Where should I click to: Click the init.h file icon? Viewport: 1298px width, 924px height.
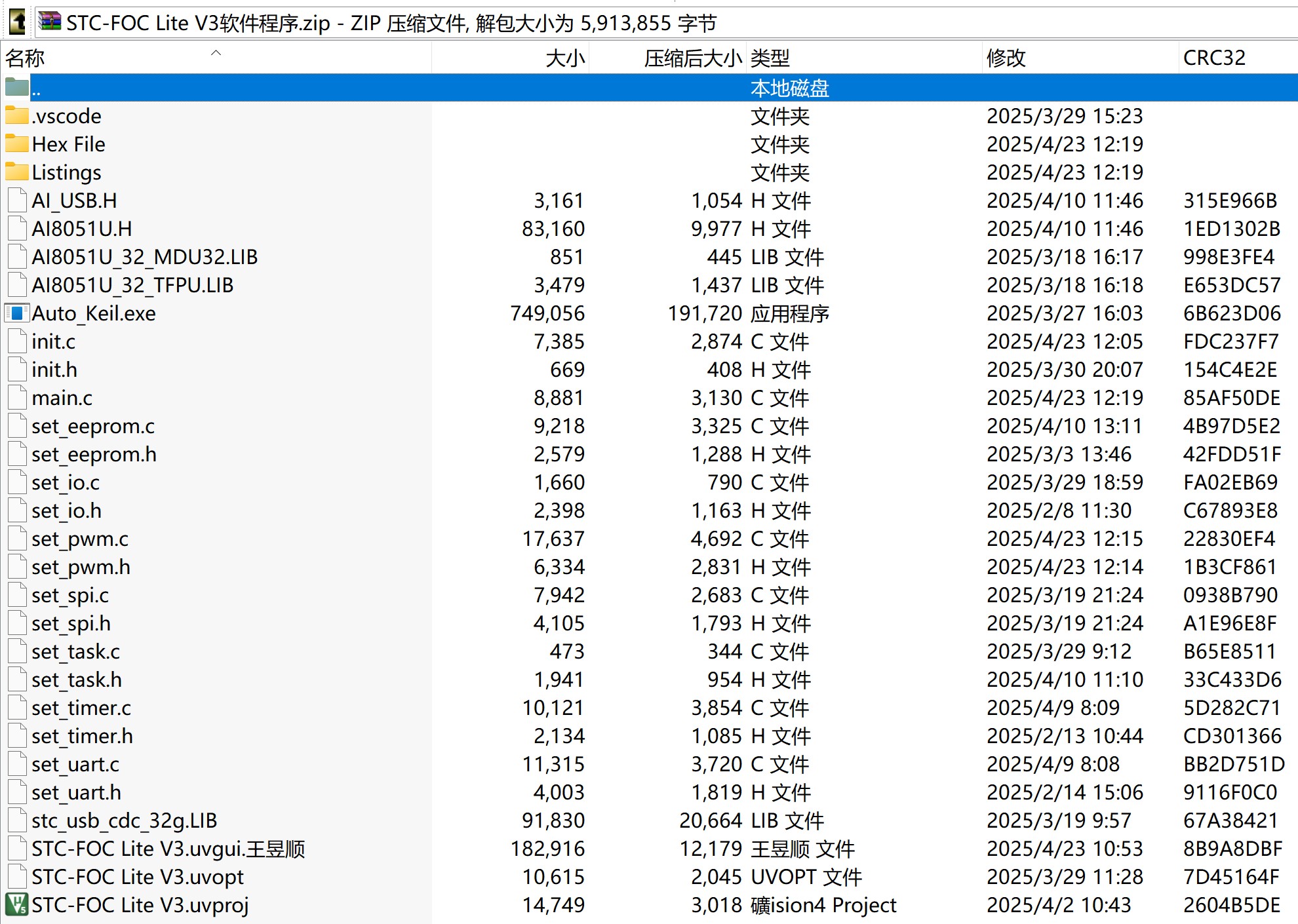click(17, 370)
